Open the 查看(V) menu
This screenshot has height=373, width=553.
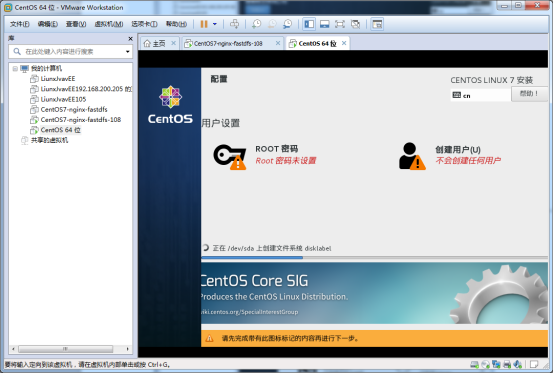[76, 24]
